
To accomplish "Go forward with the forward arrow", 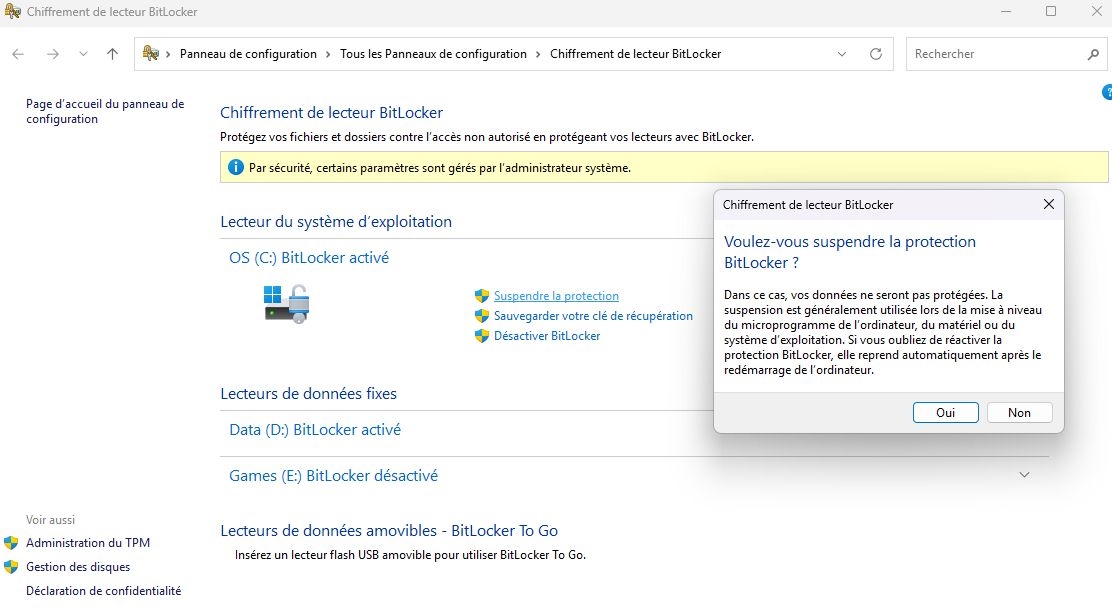I will [52, 54].
